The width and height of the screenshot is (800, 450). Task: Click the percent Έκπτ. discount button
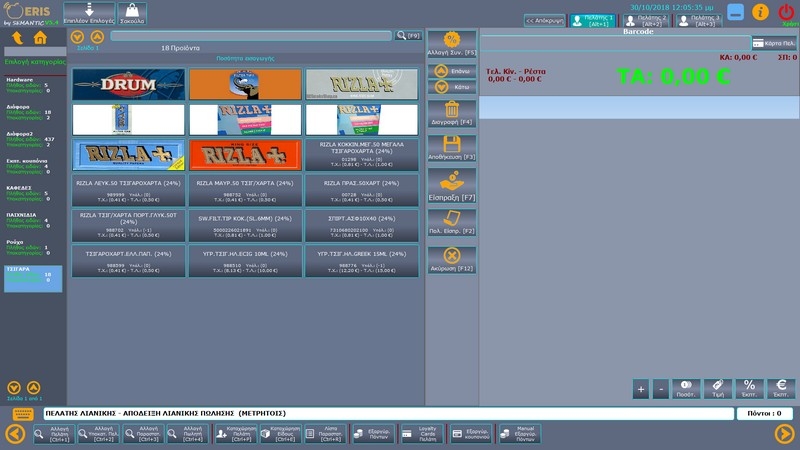tap(749, 389)
